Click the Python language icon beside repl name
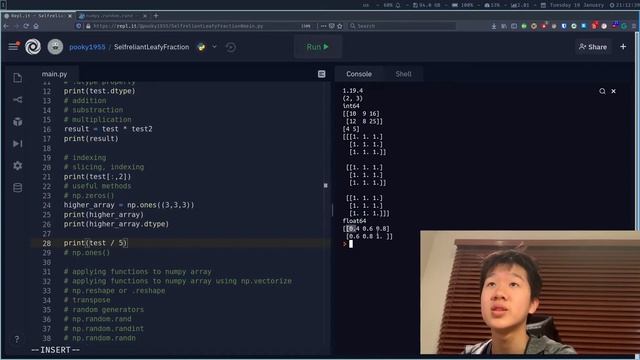This screenshot has width=640, height=360. [x=202, y=47]
